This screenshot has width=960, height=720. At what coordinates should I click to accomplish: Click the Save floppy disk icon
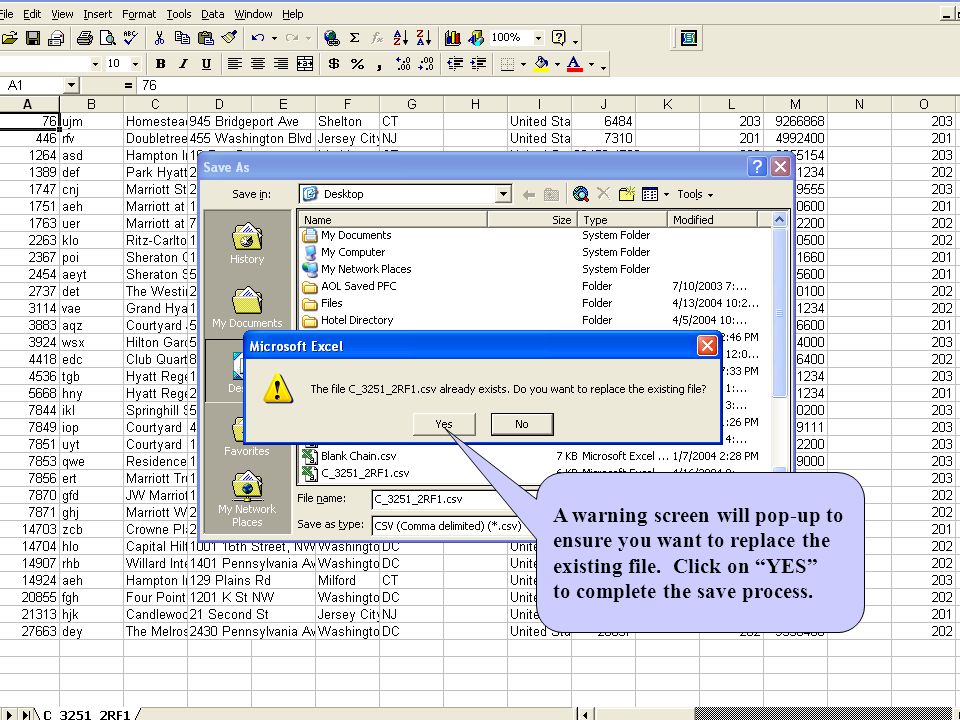coord(33,38)
